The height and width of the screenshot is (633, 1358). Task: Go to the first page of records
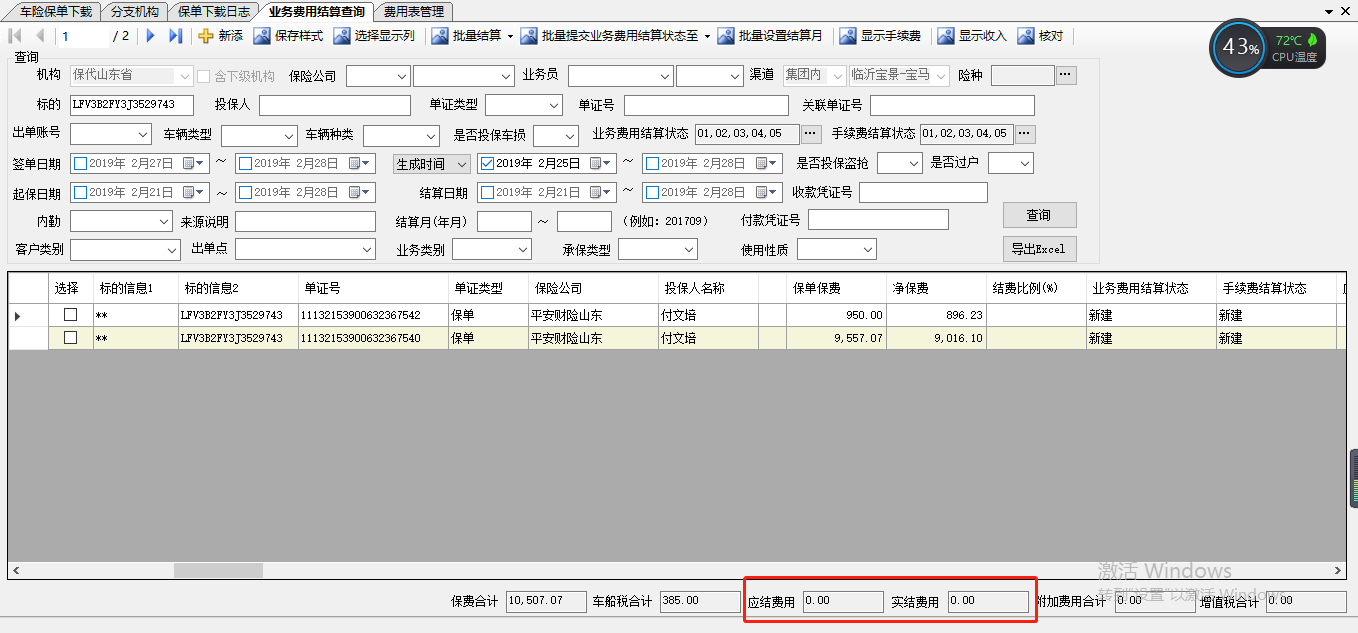15,36
